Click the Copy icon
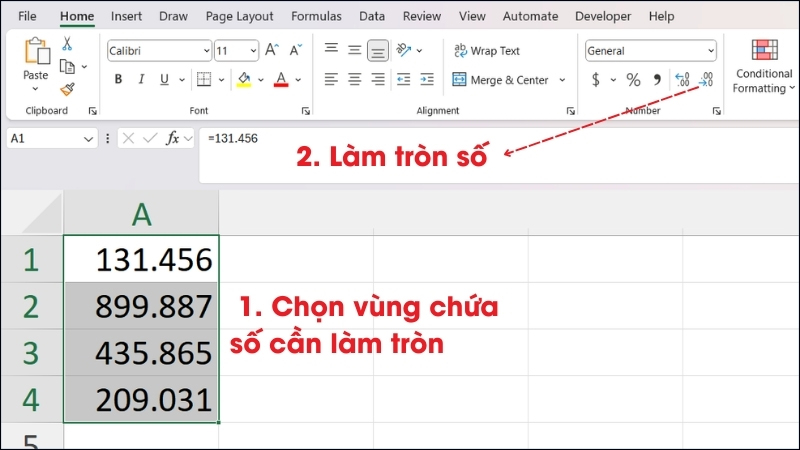The image size is (800, 450). coord(67,66)
